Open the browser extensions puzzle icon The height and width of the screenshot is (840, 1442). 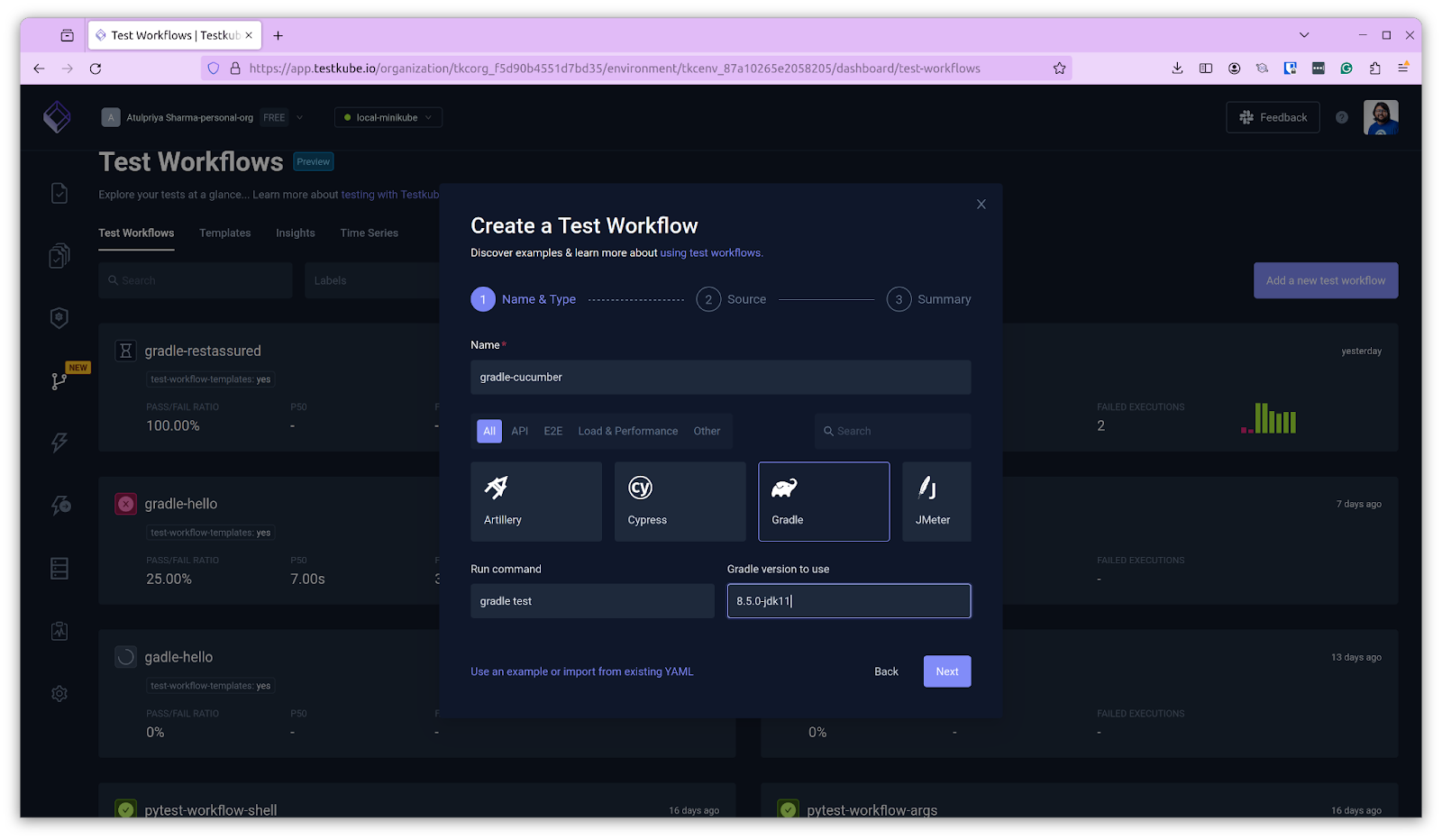pos(1374,68)
